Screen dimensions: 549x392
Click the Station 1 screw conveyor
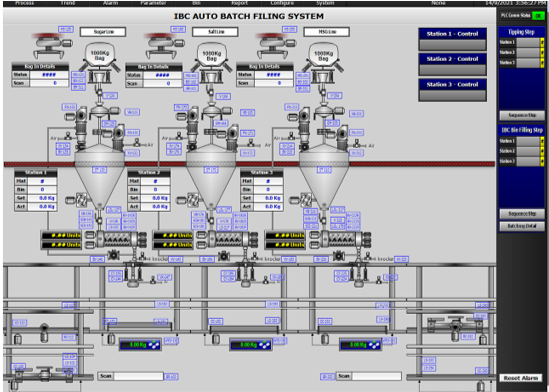point(116,239)
